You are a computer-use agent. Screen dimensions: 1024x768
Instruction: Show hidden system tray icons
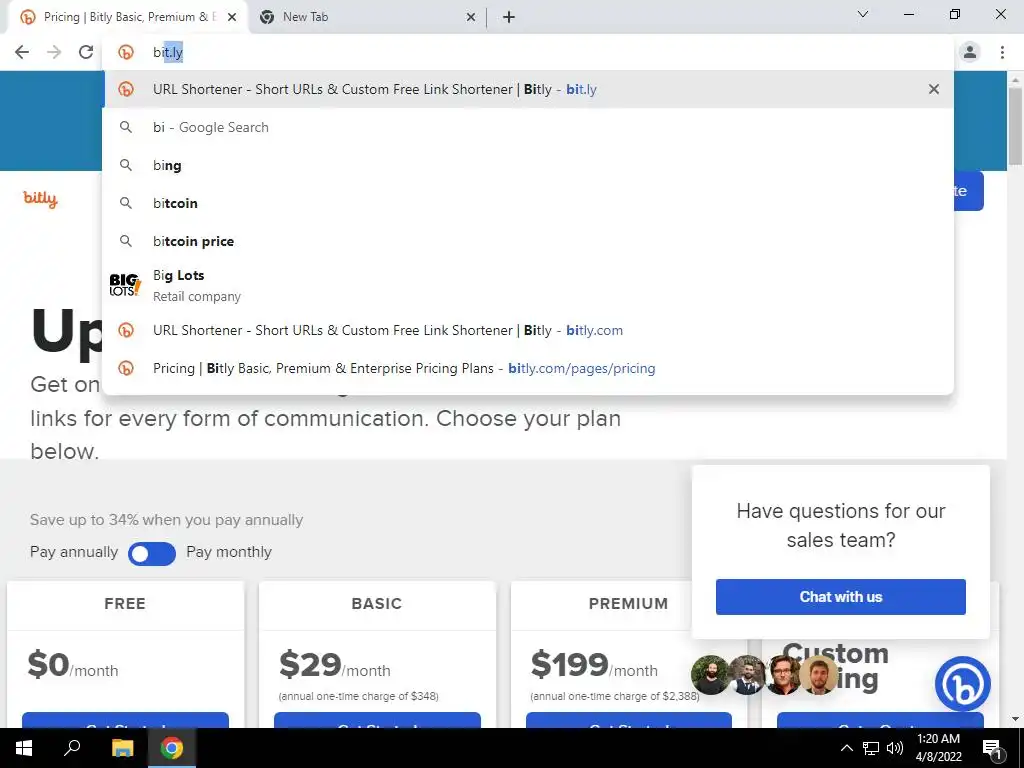(846, 748)
